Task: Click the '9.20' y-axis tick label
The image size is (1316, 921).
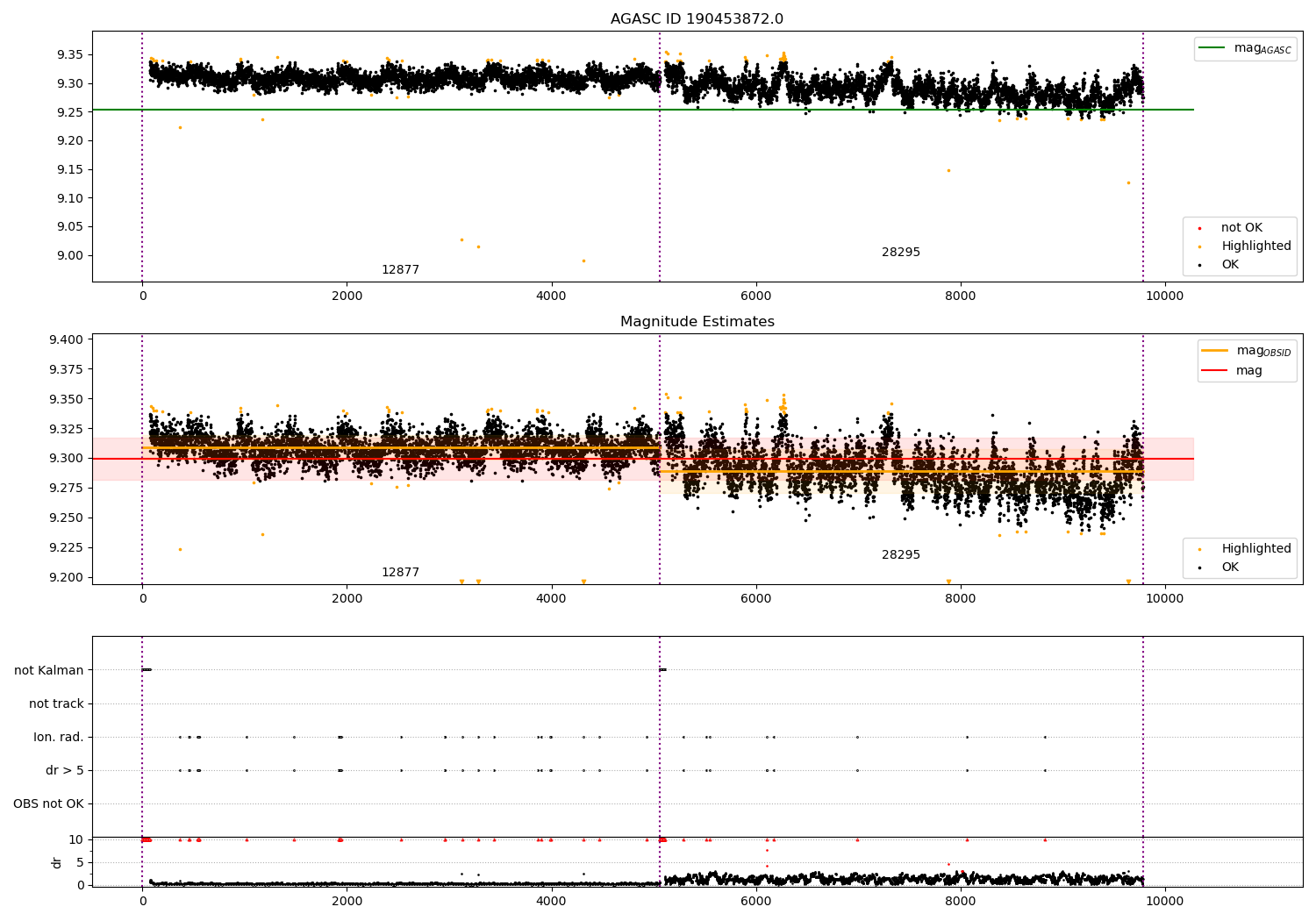Action: (x=70, y=141)
